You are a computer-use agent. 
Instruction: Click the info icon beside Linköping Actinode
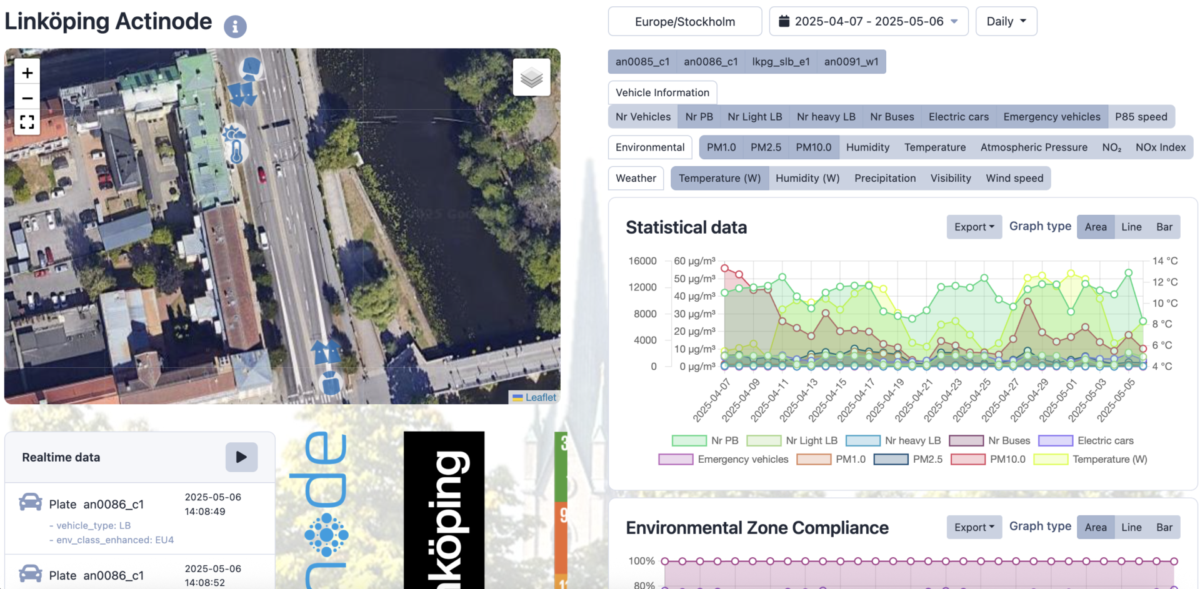pyautogui.click(x=235, y=27)
